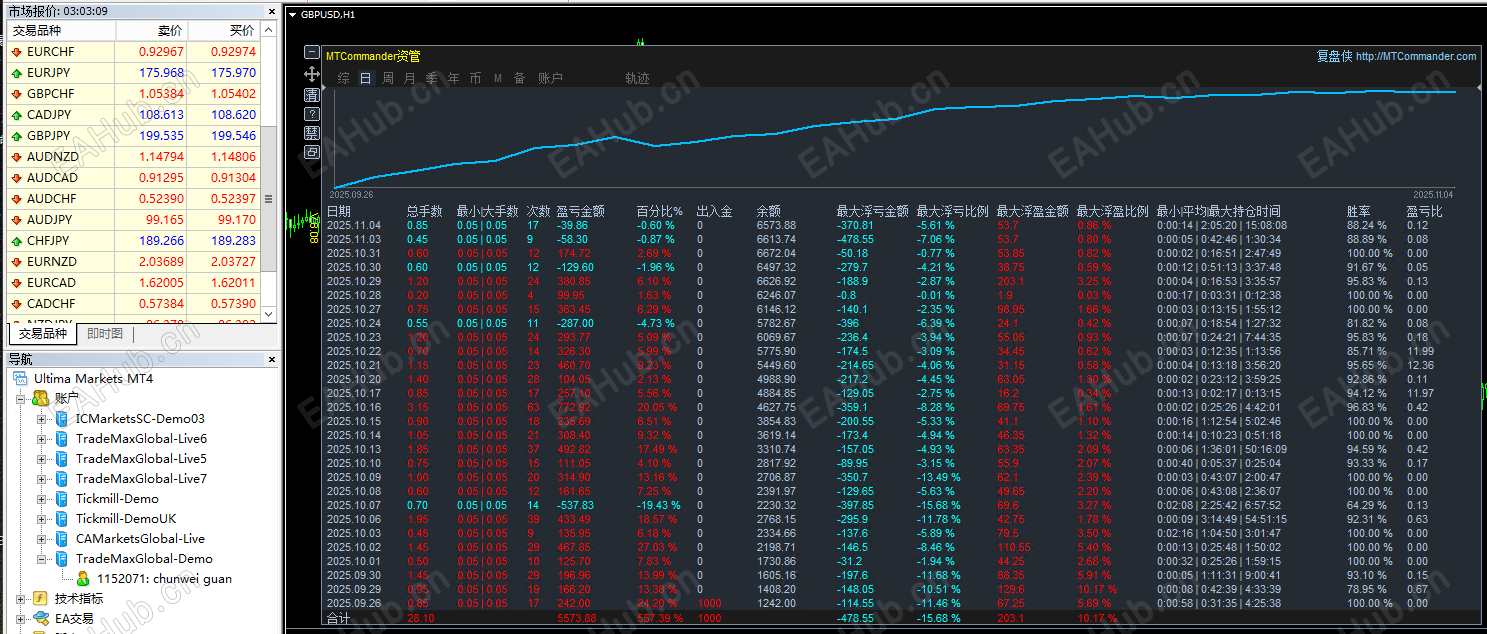The image size is (1487, 634).
Task: Select the 备 tab in MTCommander
Action: point(520,78)
